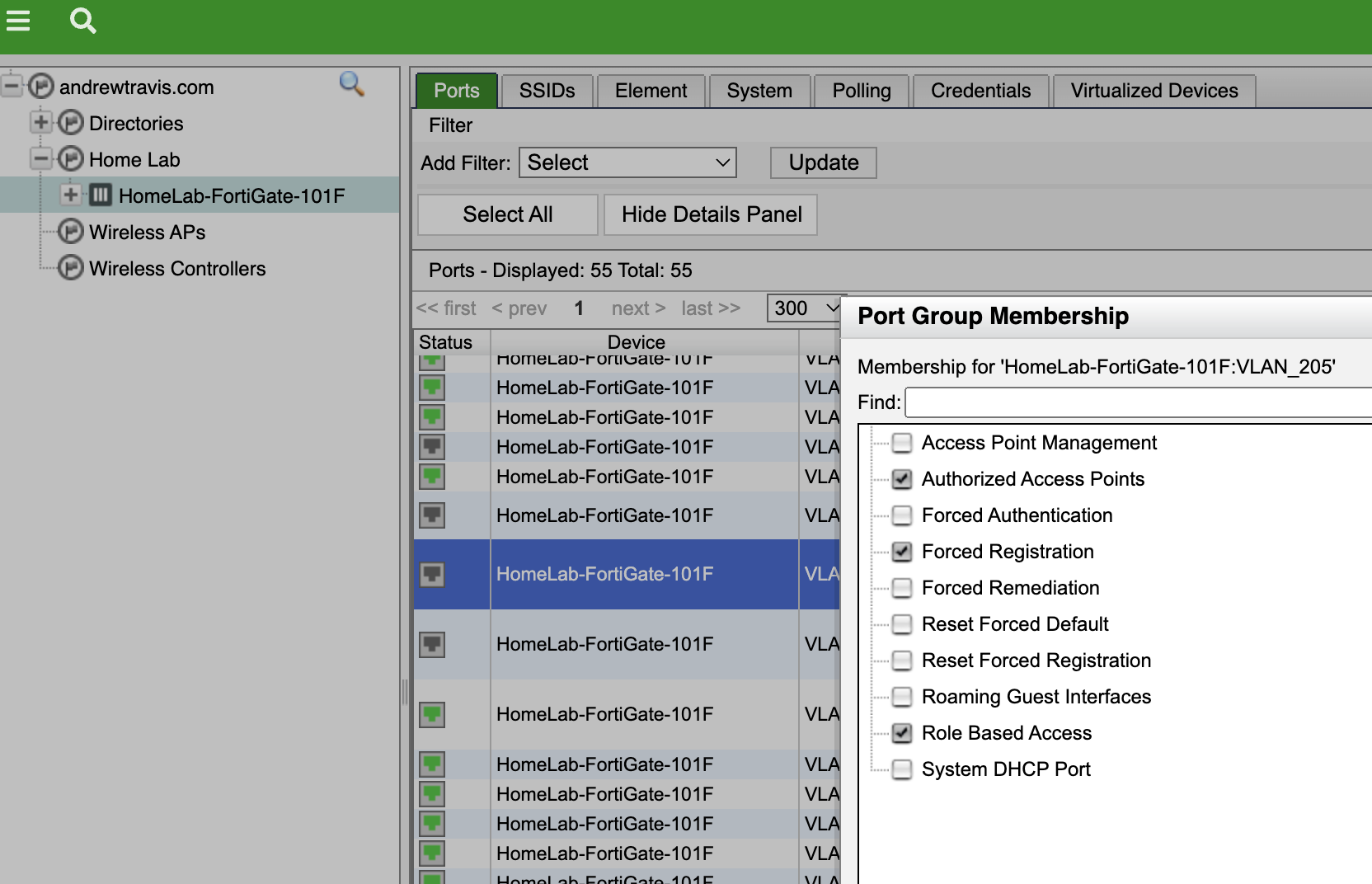Expand the Directories tree node
Image resolution: width=1372 pixels, height=884 pixels.
click(x=41, y=122)
